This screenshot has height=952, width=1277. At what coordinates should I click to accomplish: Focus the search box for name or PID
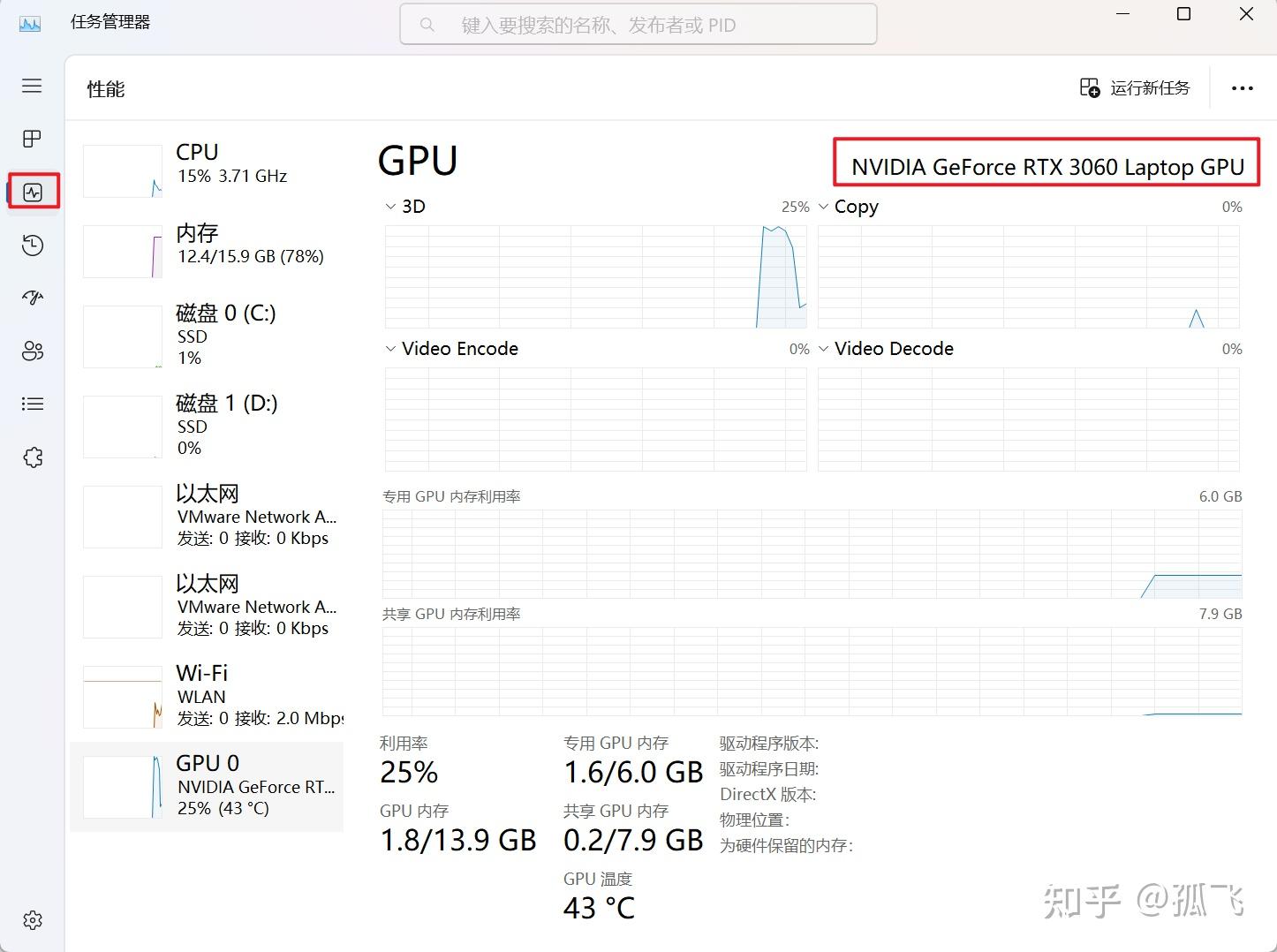click(638, 25)
